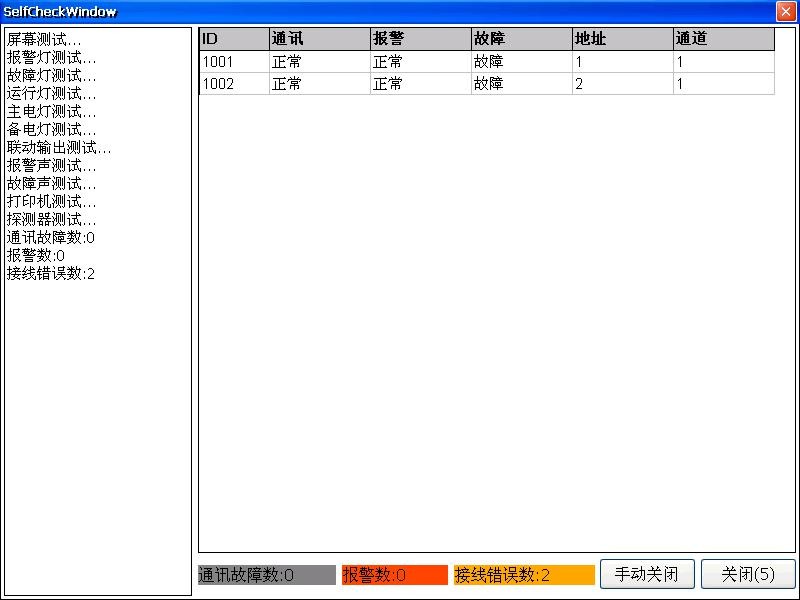This screenshot has height=600, width=800.
Task: Select log line 主电灯测试...
Action: pyautogui.click(x=51, y=111)
